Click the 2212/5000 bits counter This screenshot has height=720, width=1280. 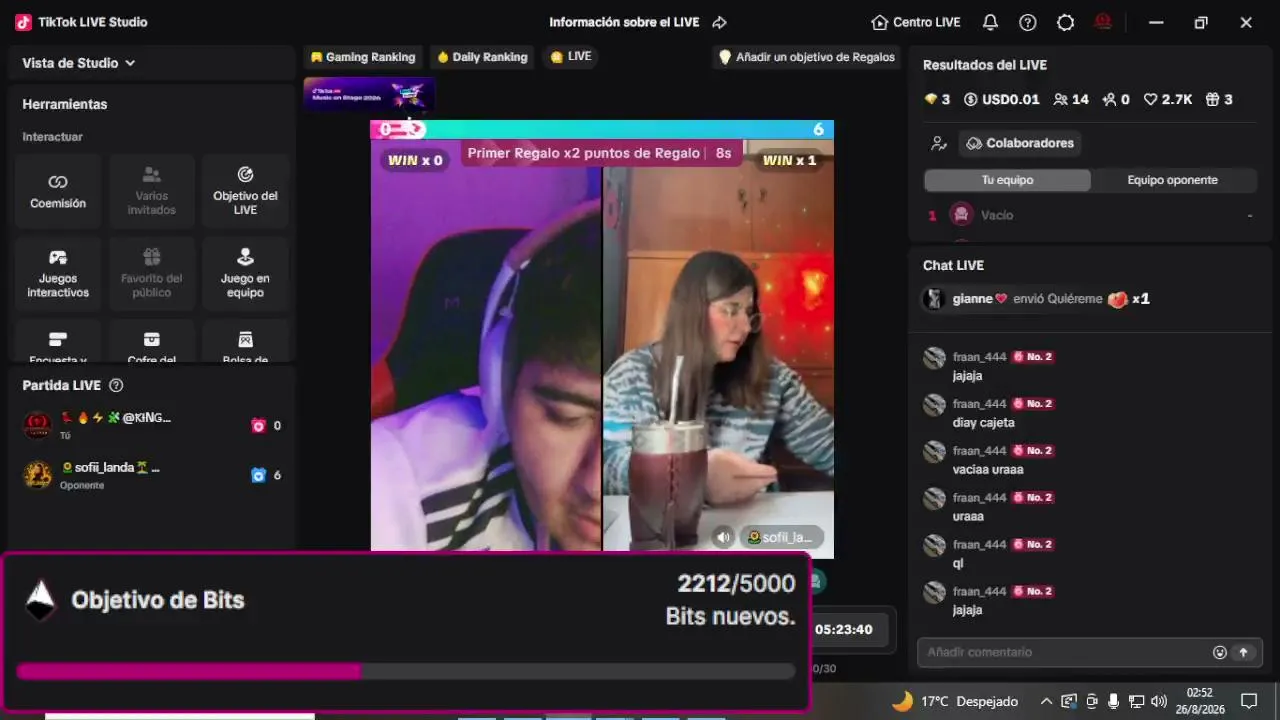(737, 584)
